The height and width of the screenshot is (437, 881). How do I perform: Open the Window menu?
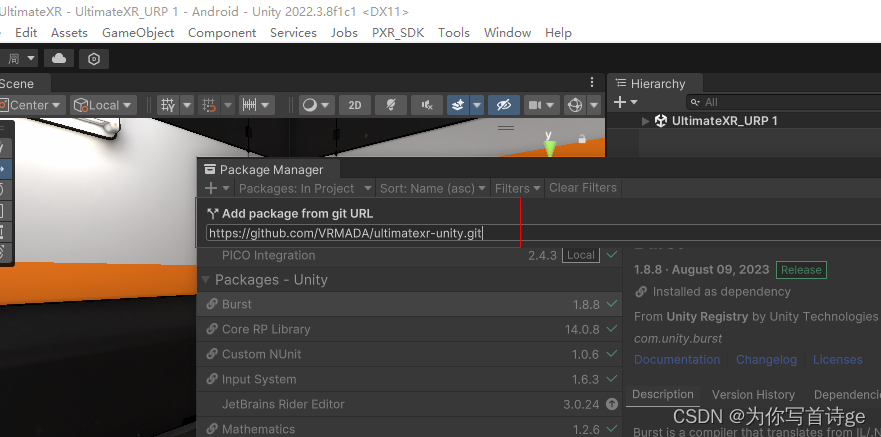tap(507, 33)
